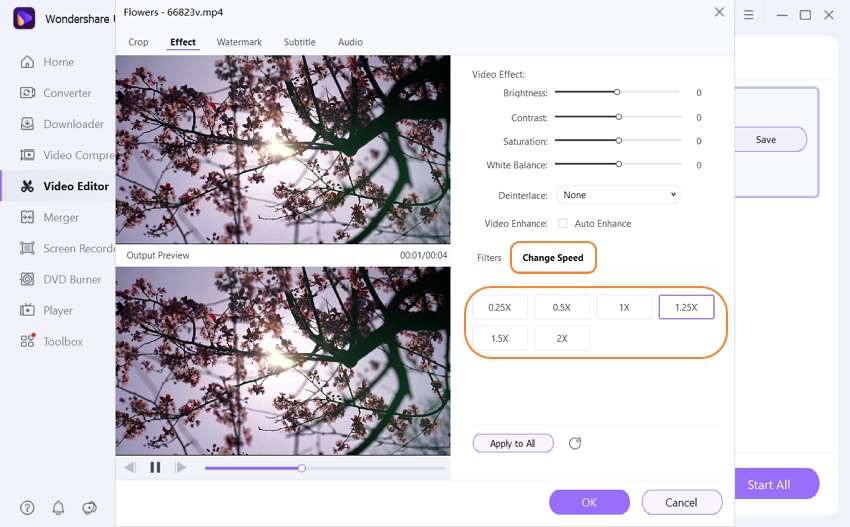The image size is (850, 527).
Task: Click the Brightness value 0
Action: 699,93
